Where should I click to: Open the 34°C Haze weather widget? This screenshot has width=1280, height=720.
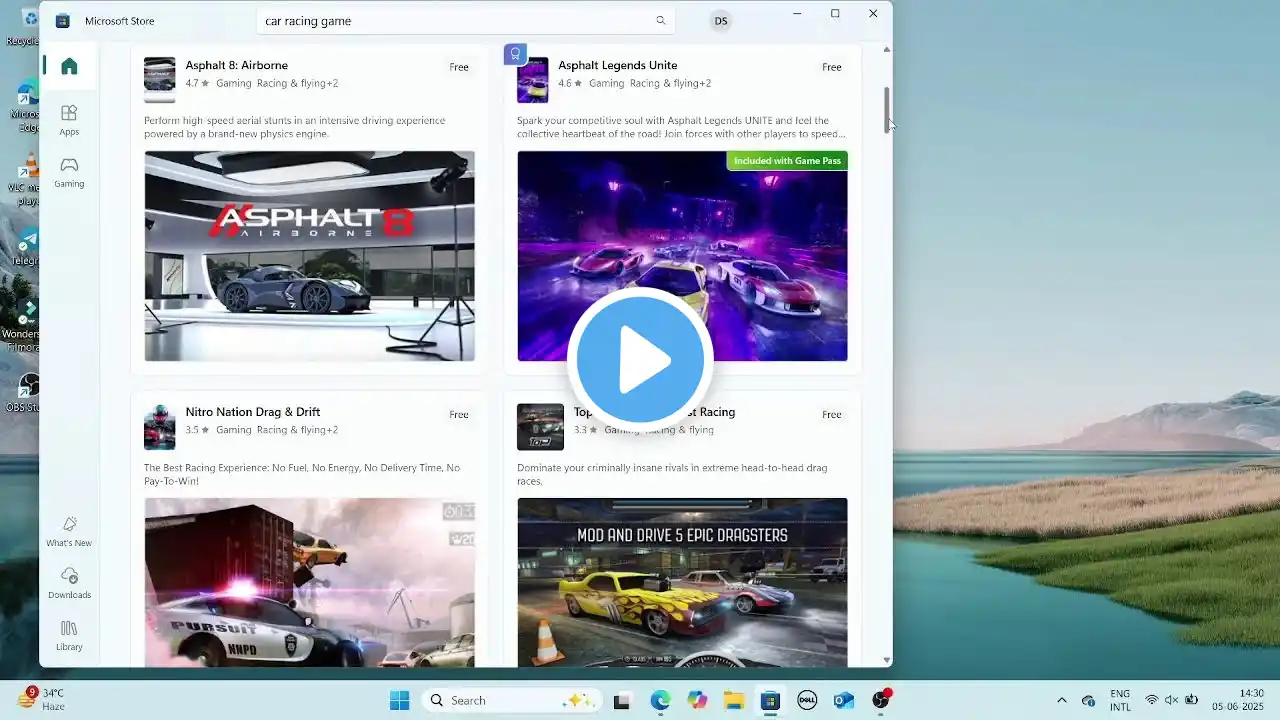[x=40, y=699]
